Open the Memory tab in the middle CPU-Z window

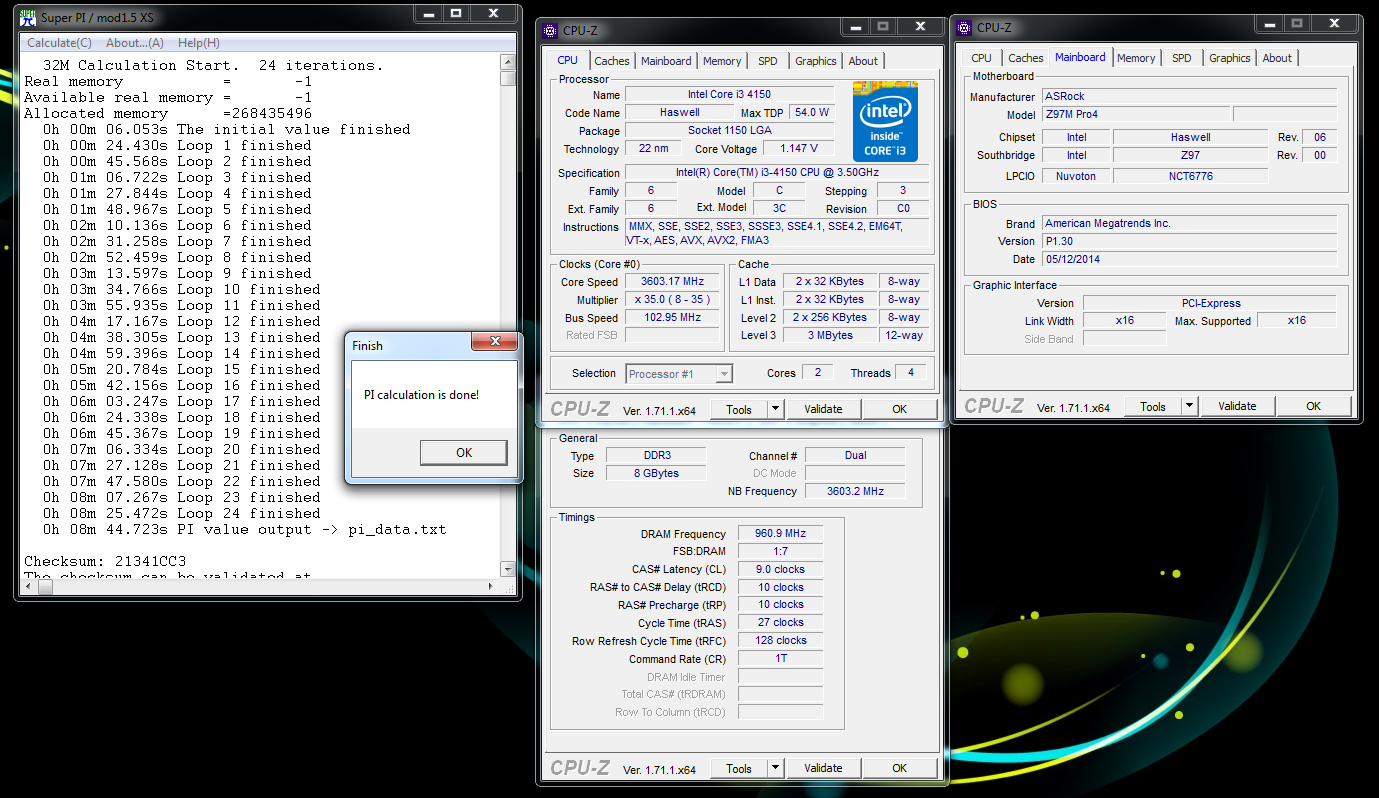tap(722, 61)
